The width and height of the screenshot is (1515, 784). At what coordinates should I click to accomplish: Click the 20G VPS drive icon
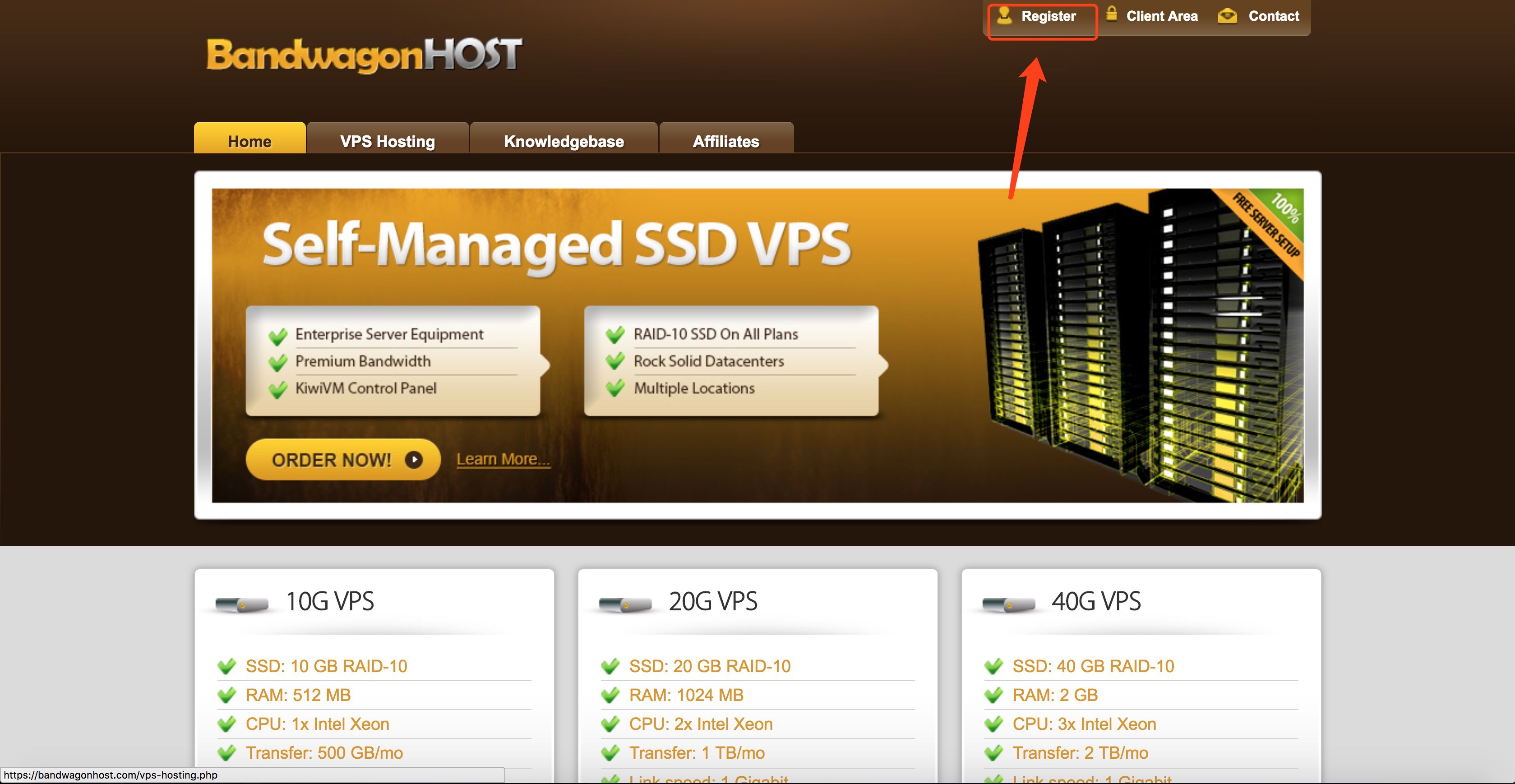pyautogui.click(x=625, y=604)
